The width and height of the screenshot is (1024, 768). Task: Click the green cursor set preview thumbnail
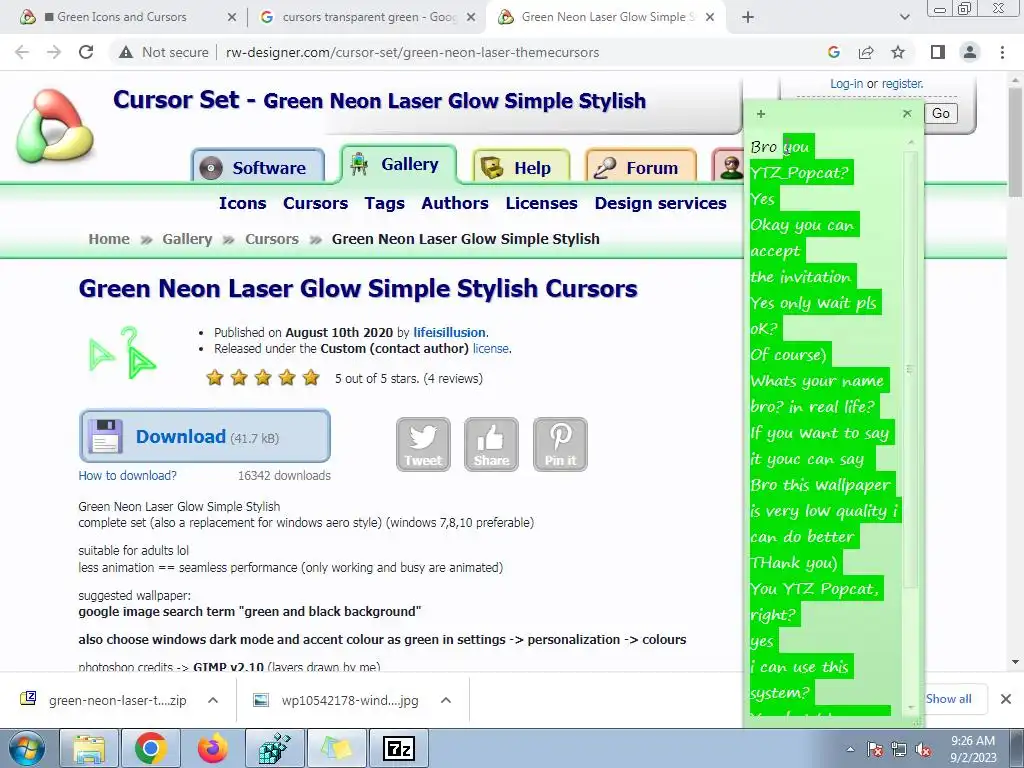123,353
